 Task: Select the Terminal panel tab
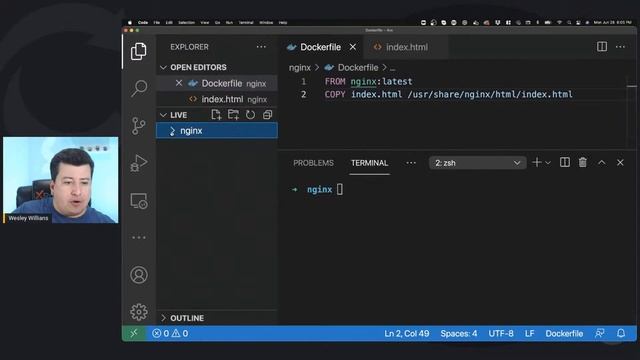point(369,163)
